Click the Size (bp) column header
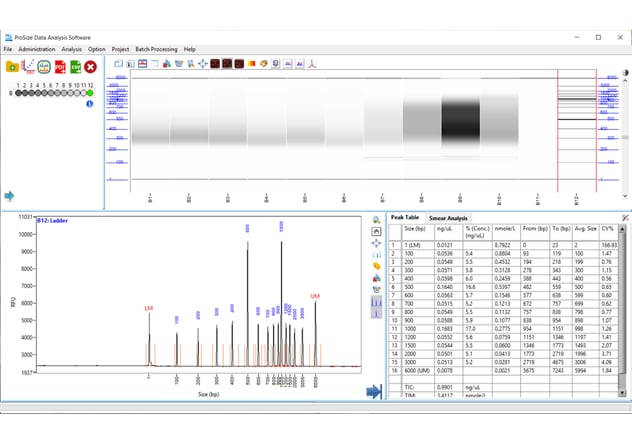The width and height of the screenshot is (632, 442). tap(414, 230)
